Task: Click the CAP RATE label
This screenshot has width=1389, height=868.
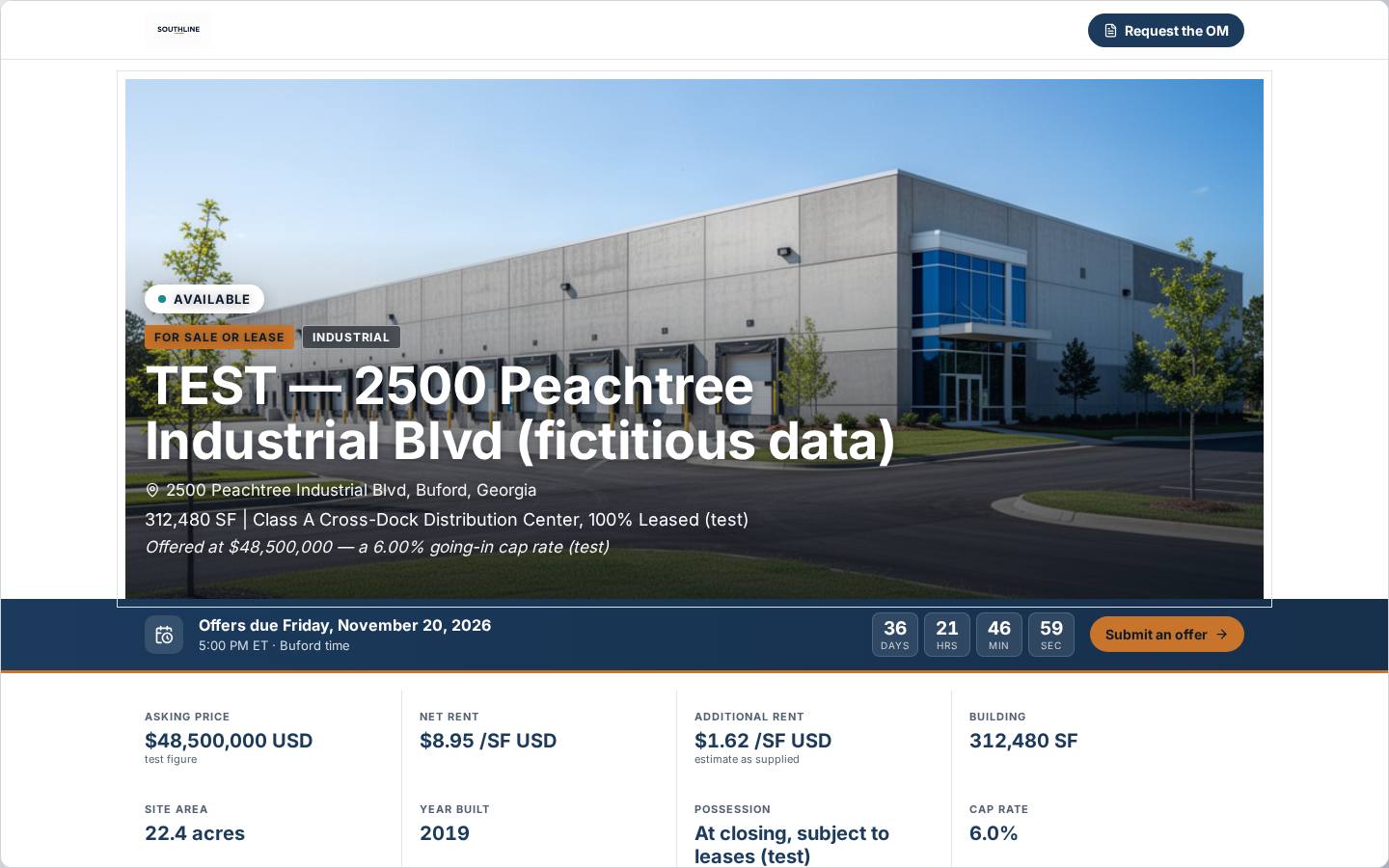Action: point(998,810)
